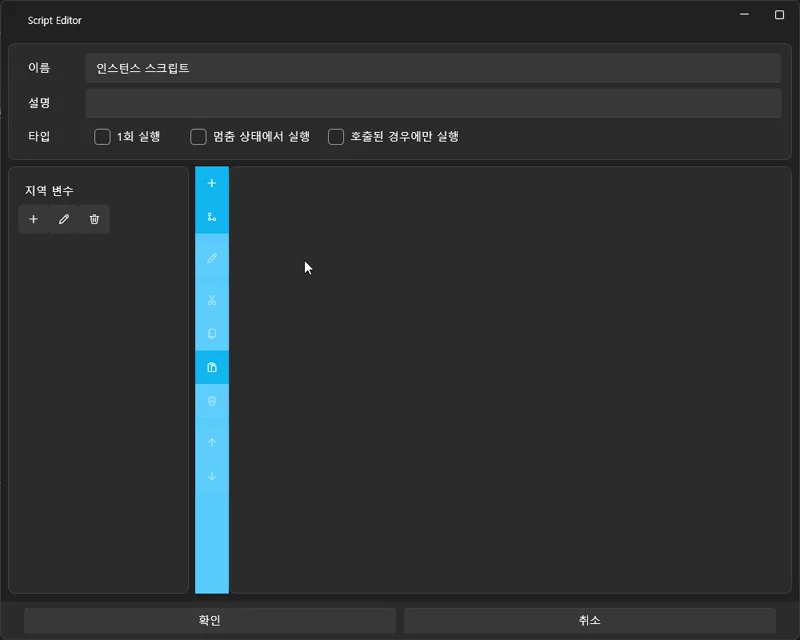800x640 pixels.
Task: Copy the selected script command
Action: 212,331
